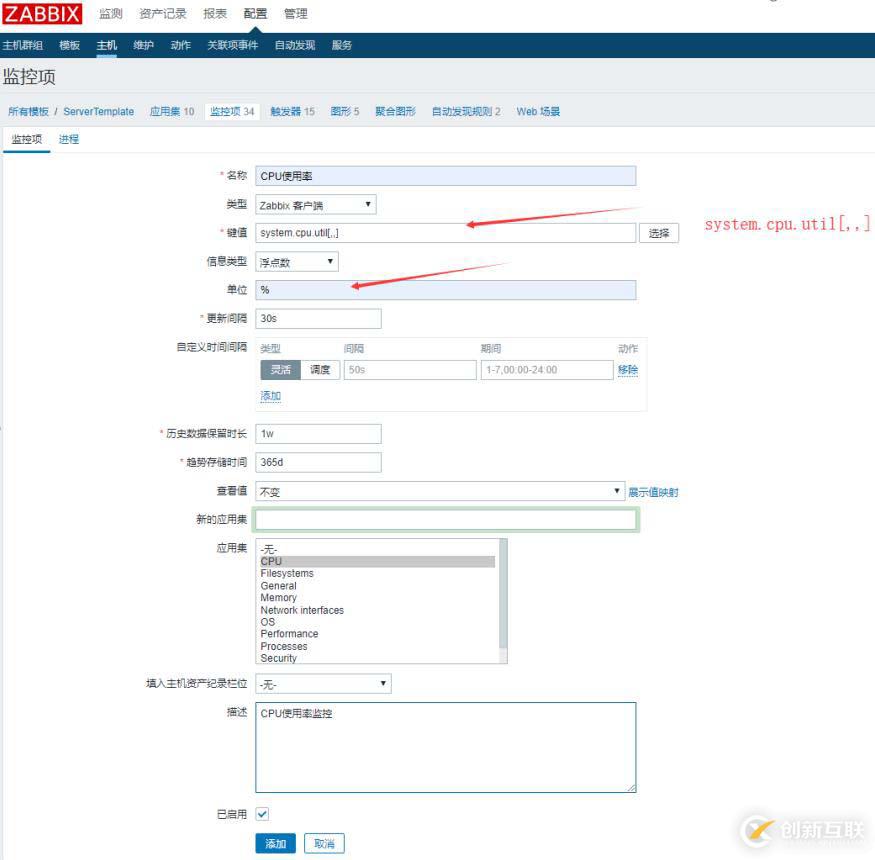Switch to the 进程 form tab
The image size is (875, 860).
pos(69,140)
